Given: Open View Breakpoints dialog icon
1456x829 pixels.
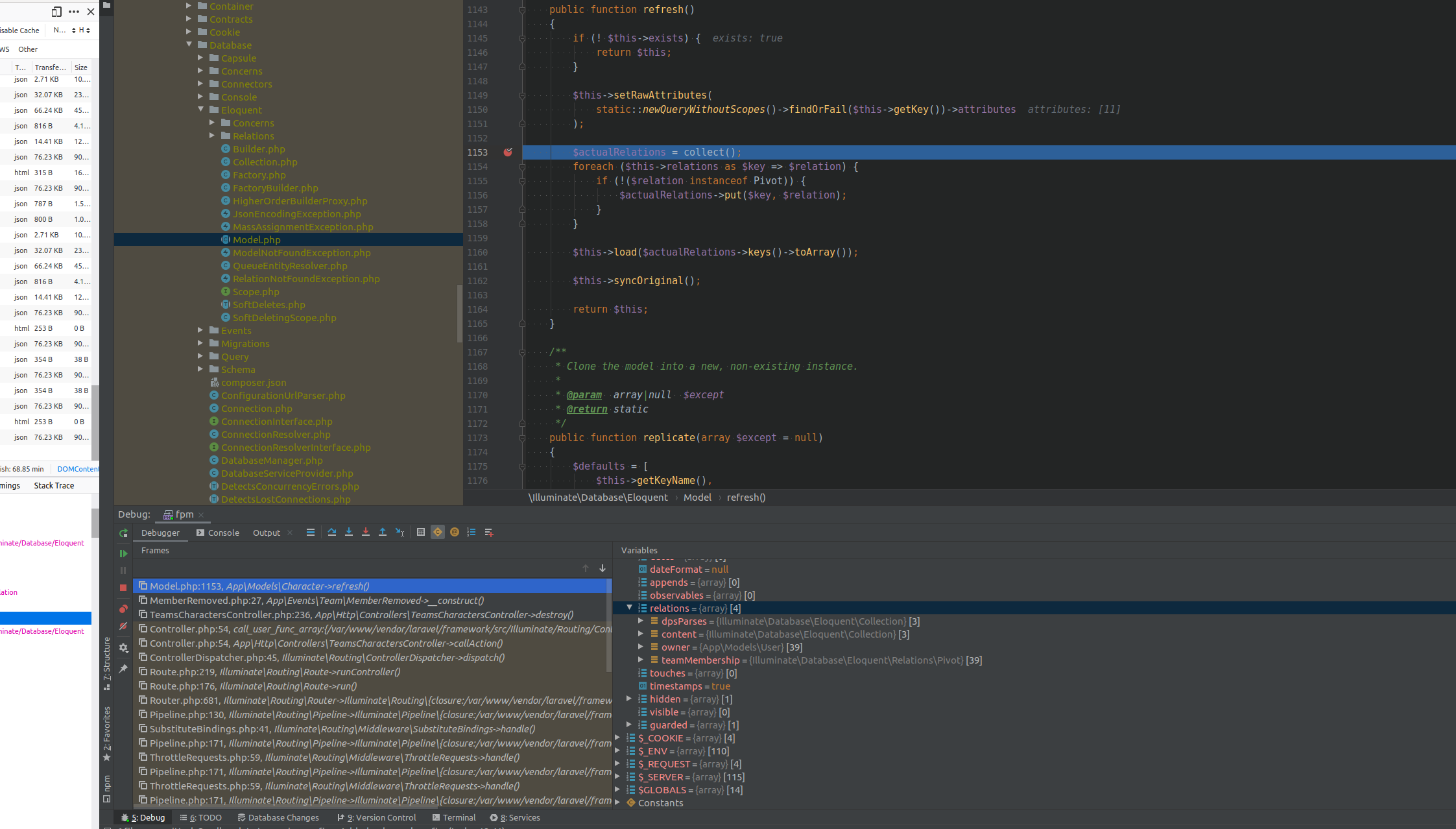Looking at the screenshot, I should (123, 608).
